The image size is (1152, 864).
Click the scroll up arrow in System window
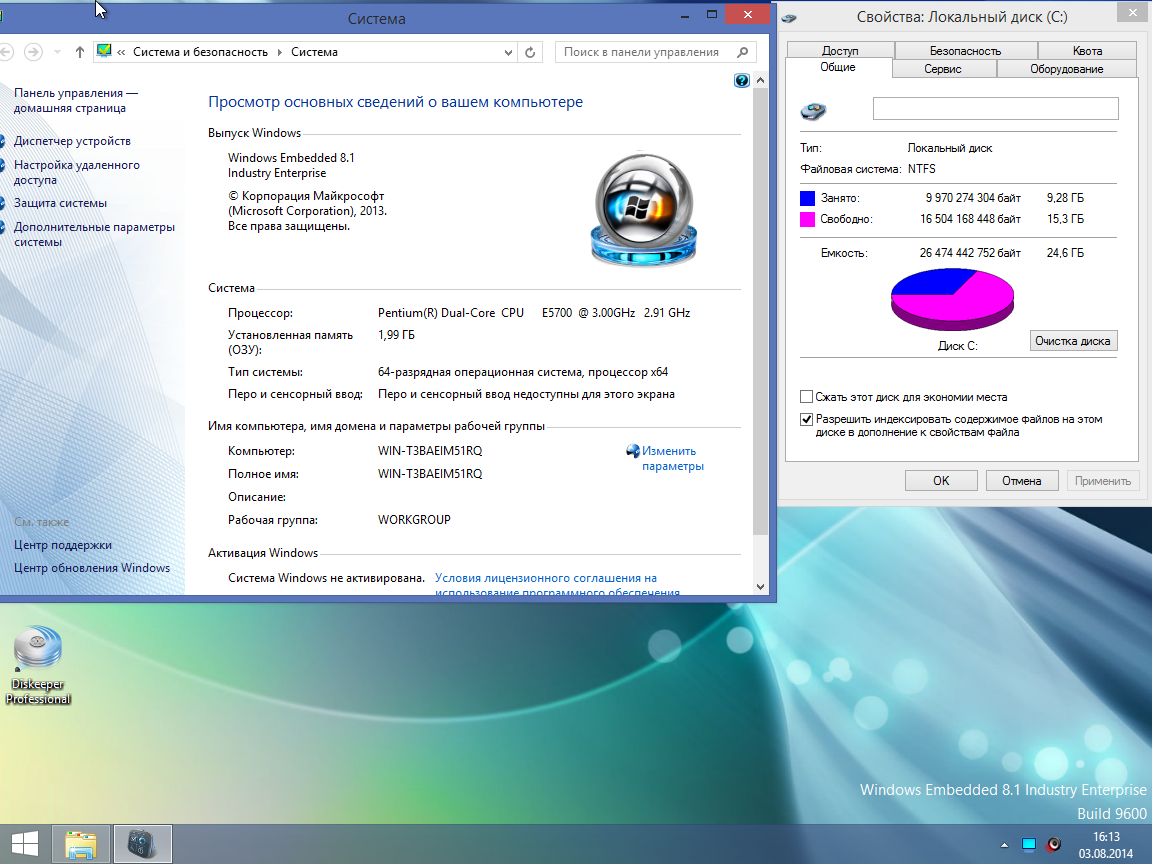(760, 80)
